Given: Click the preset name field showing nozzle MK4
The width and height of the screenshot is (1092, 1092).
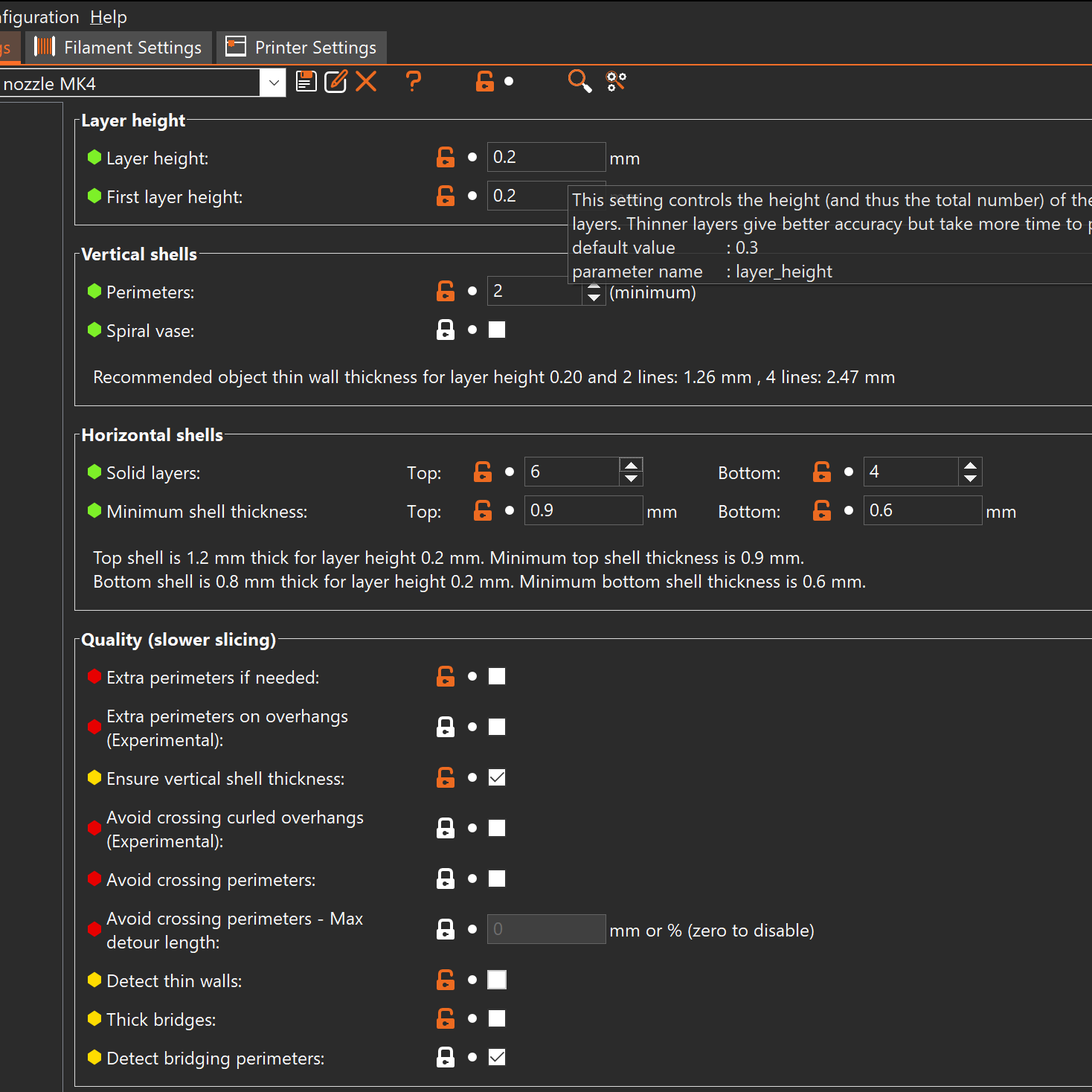Looking at the screenshot, I should [130, 83].
